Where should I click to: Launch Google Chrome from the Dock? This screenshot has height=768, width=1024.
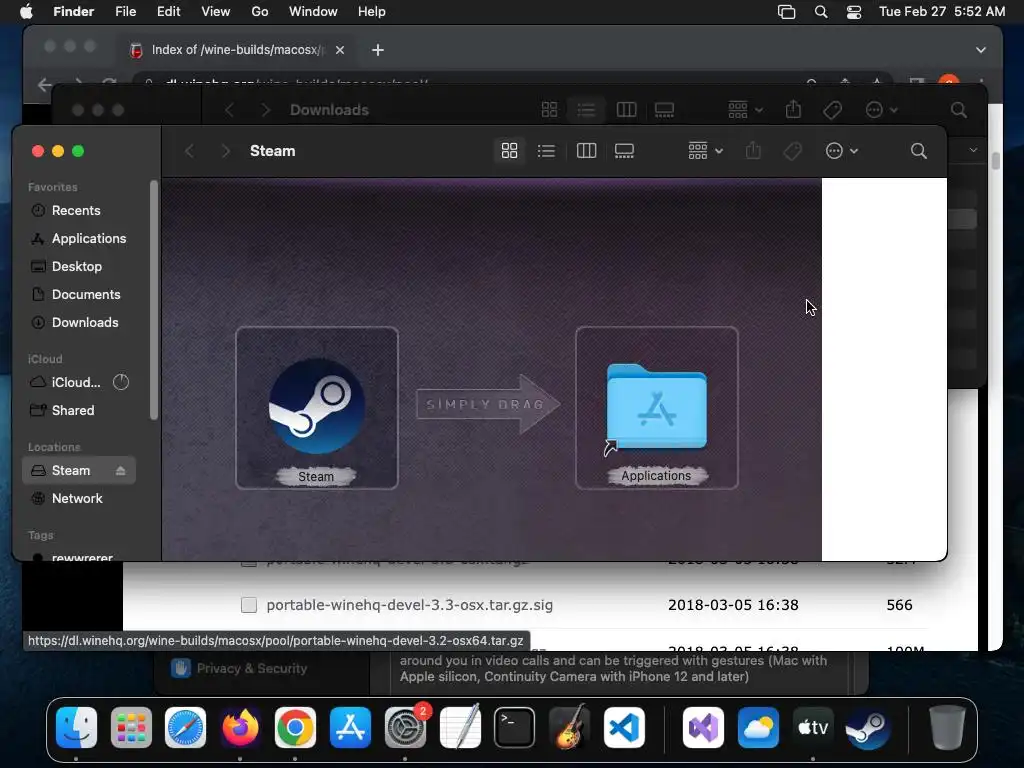click(295, 727)
